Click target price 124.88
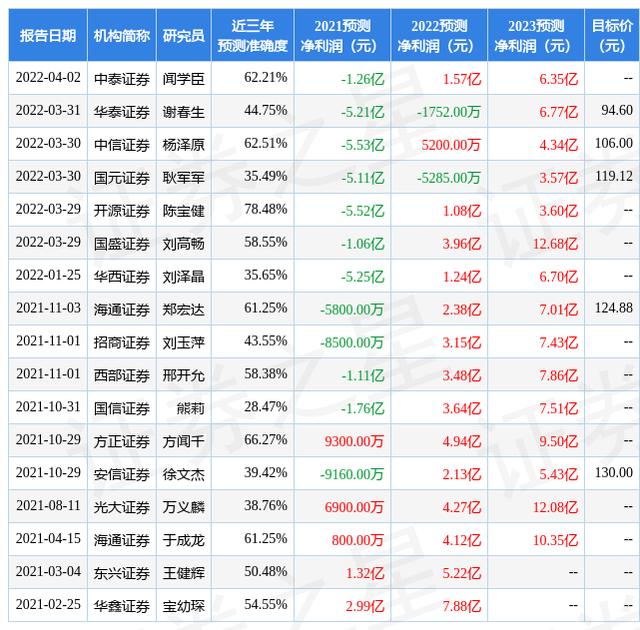Screen dimensions: 640x630 614,308
